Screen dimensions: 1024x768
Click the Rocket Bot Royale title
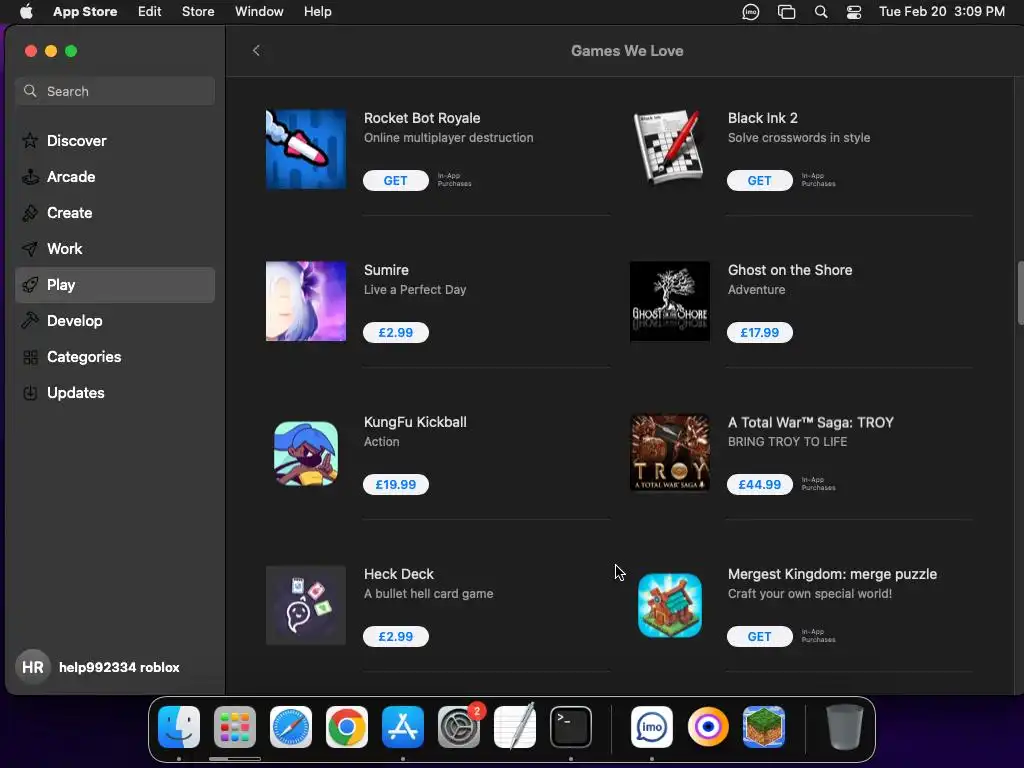pos(422,118)
